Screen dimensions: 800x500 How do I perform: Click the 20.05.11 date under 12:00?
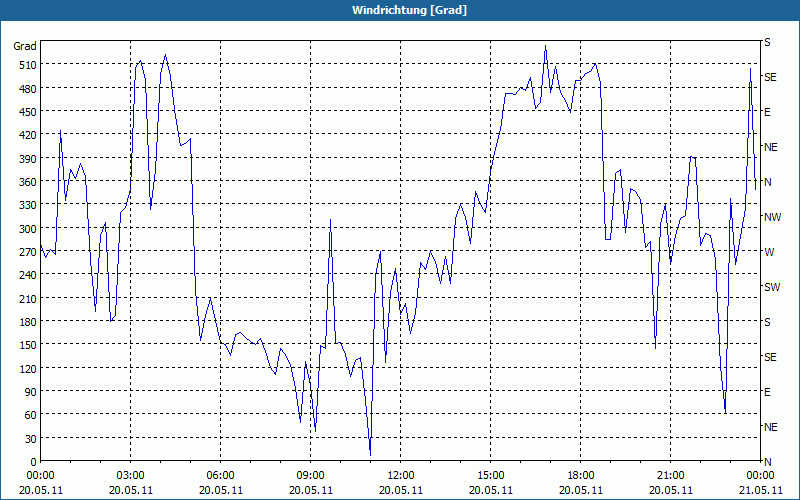[401, 490]
